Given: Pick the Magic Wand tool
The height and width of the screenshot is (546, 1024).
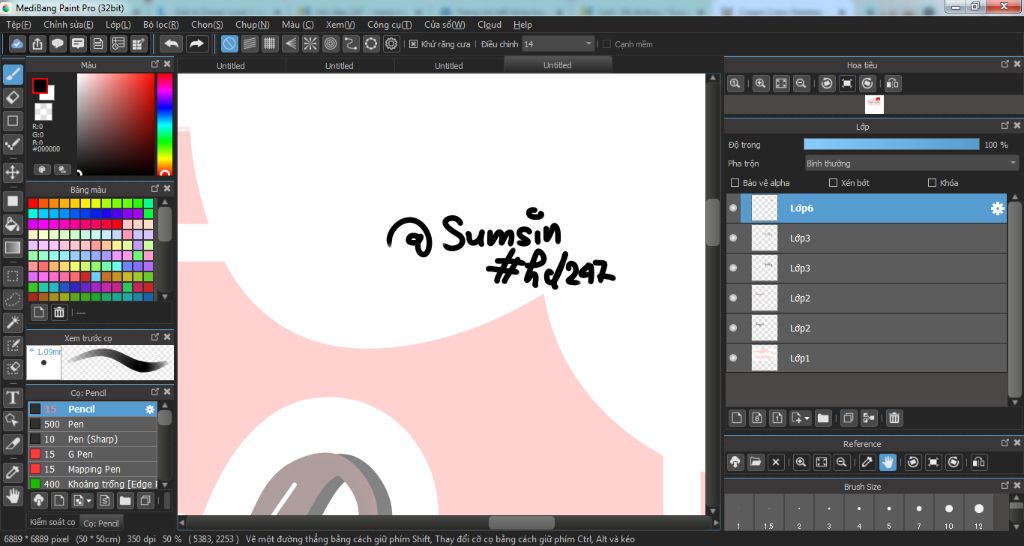Looking at the screenshot, I should pos(12,322).
